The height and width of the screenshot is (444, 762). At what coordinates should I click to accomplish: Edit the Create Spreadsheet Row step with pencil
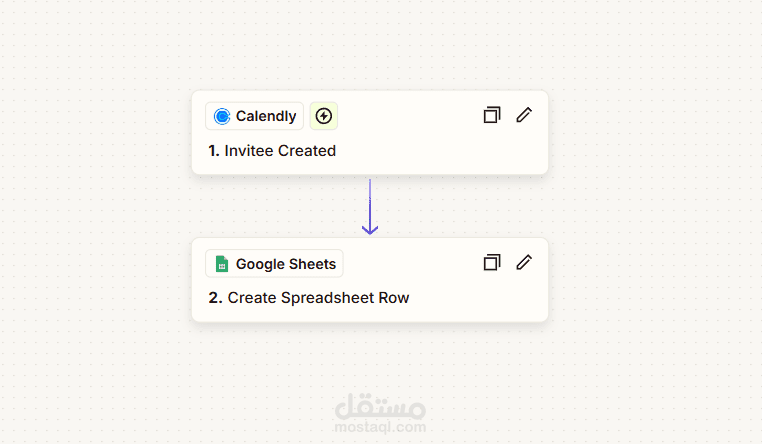(x=524, y=262)
